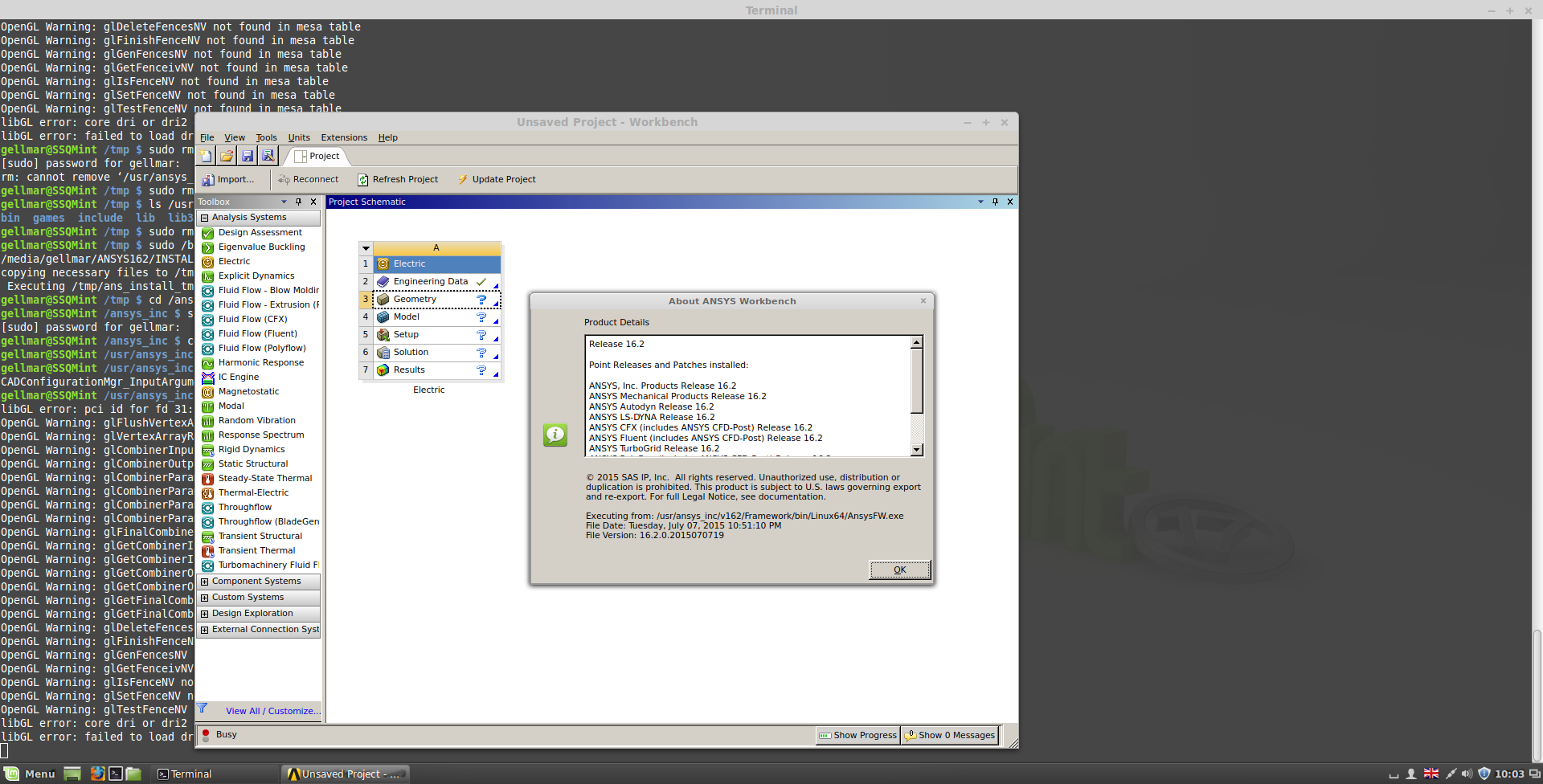Select the Model cell icon

point(383,317)
